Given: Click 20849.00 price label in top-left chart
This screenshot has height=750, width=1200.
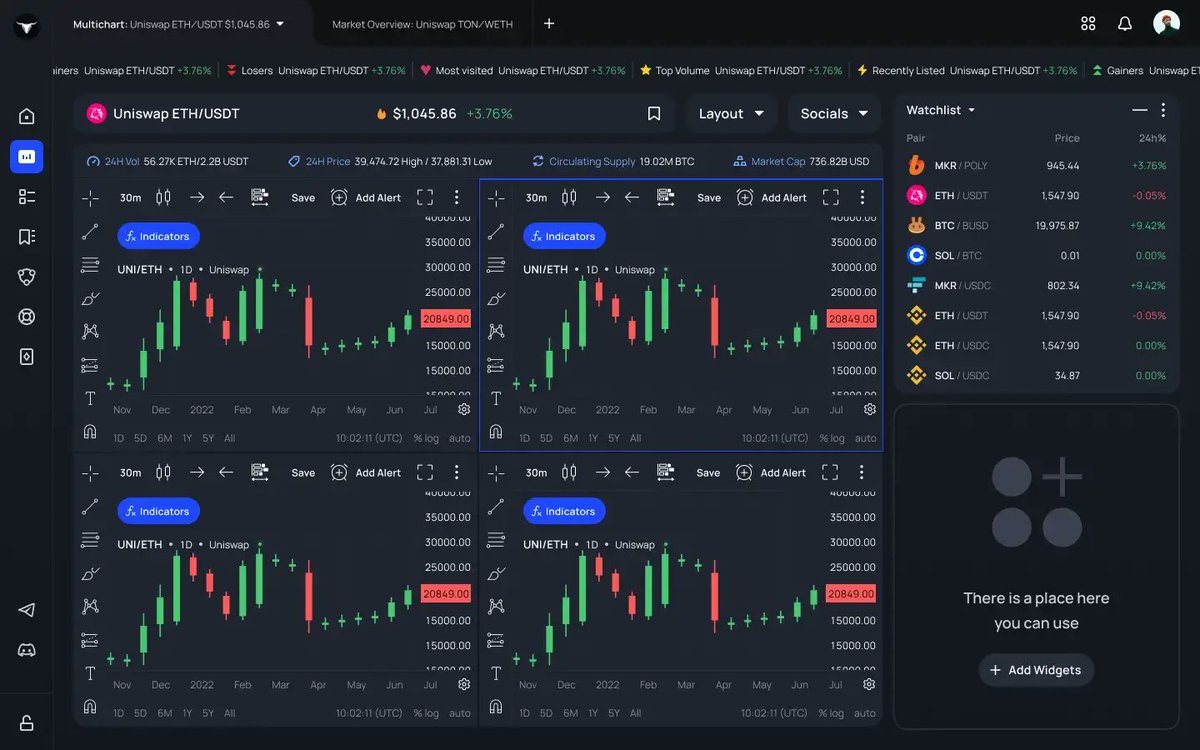Looking at the screenshot, I should tap(446, 318).
